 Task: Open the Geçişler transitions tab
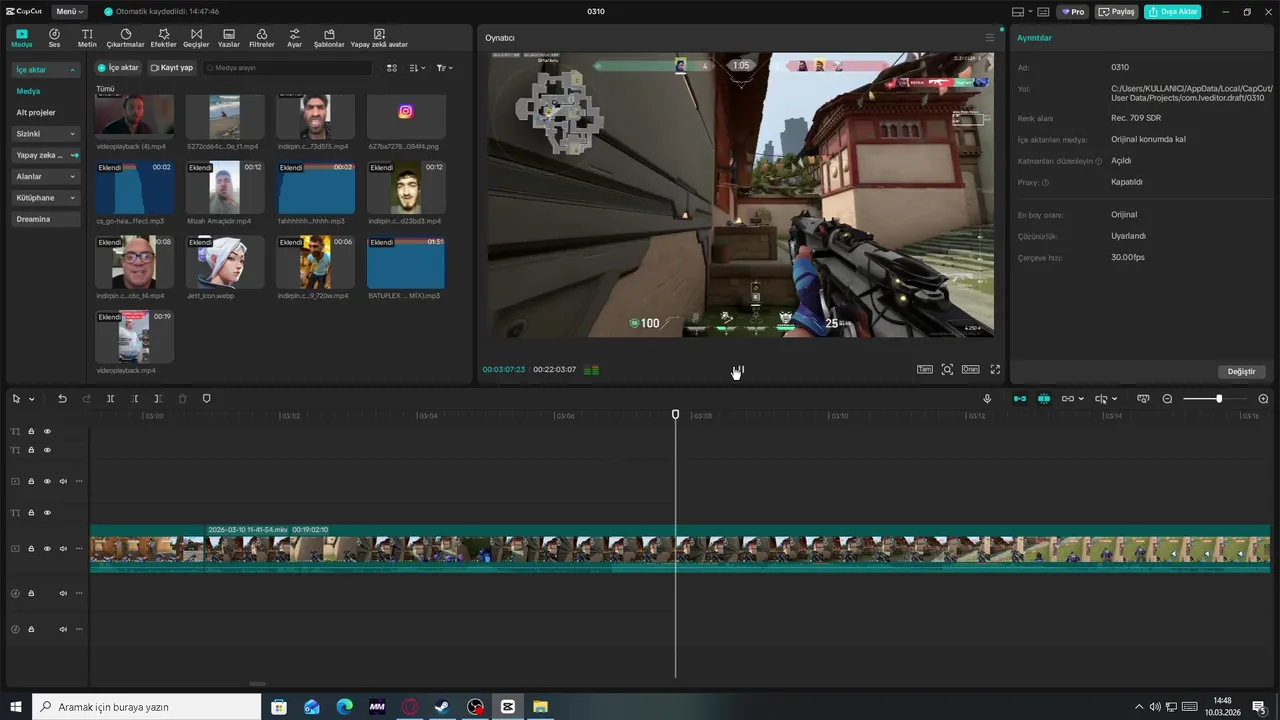pyautogui.click(x=196, y=38)
